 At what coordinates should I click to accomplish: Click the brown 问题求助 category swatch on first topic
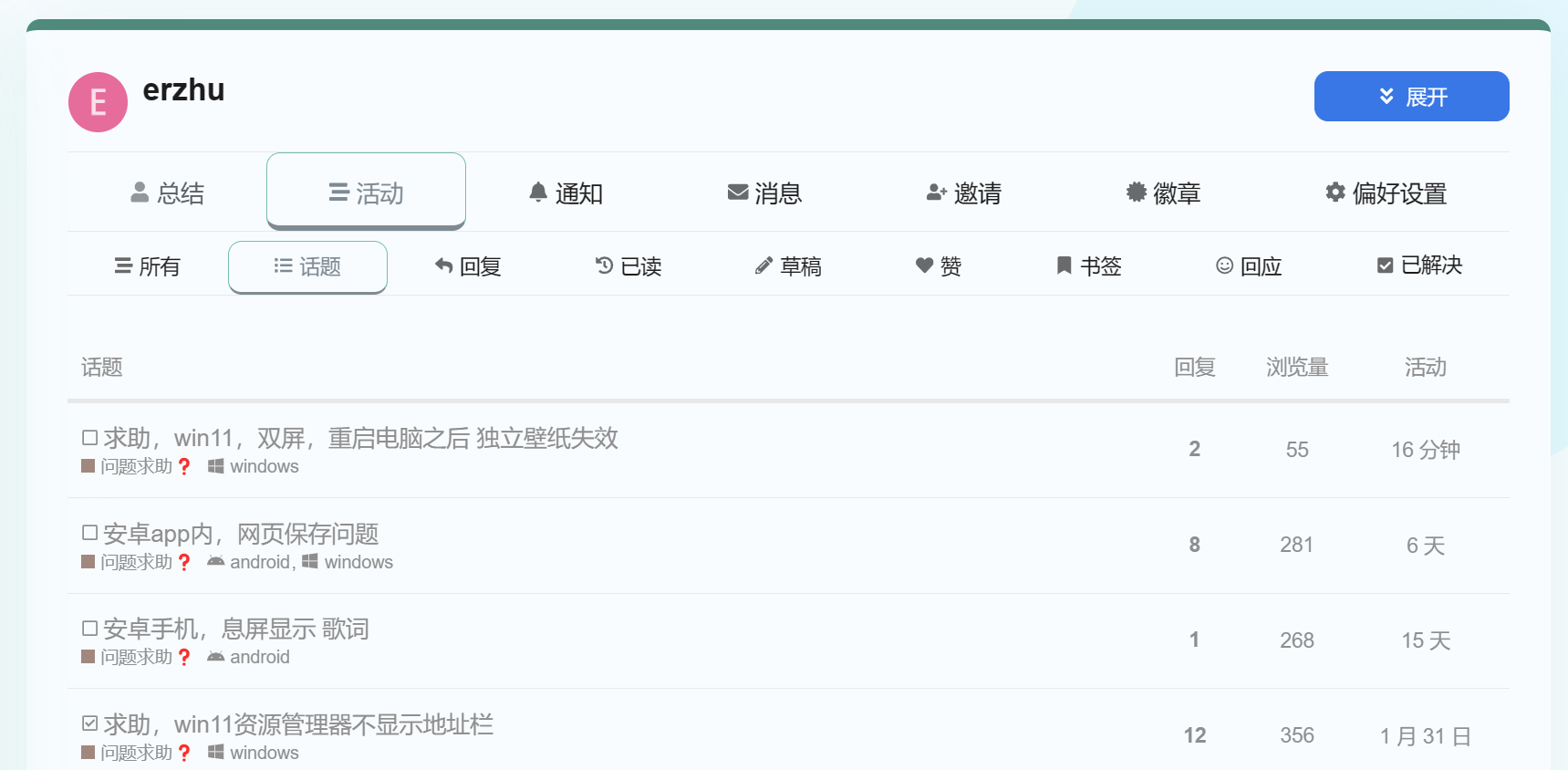point(88,466)
